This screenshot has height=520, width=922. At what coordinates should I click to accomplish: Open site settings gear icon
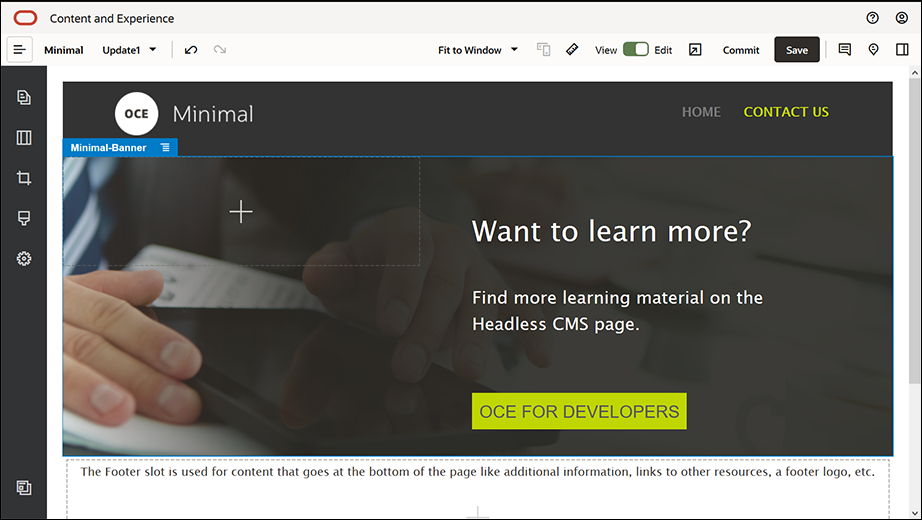click(24, 258)
